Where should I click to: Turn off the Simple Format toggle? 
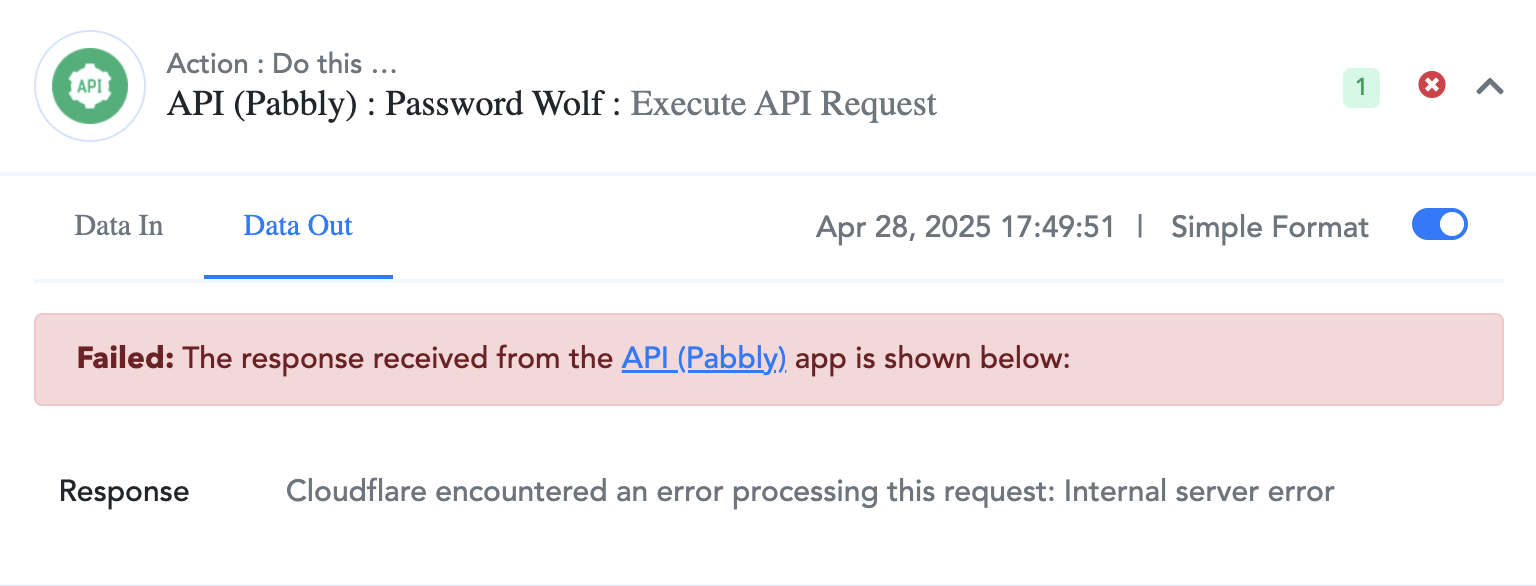(x=1439, y=225)
